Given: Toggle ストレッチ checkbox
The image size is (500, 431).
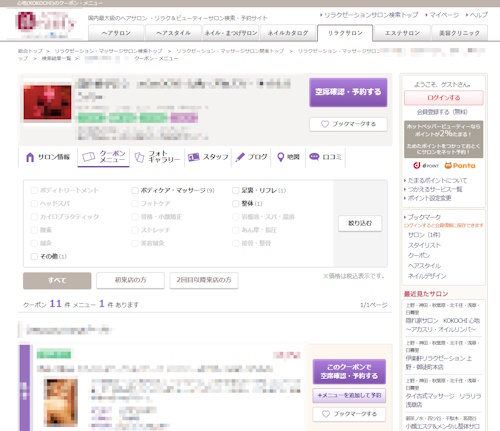Looking at the screenshot, I should point(135,230).
